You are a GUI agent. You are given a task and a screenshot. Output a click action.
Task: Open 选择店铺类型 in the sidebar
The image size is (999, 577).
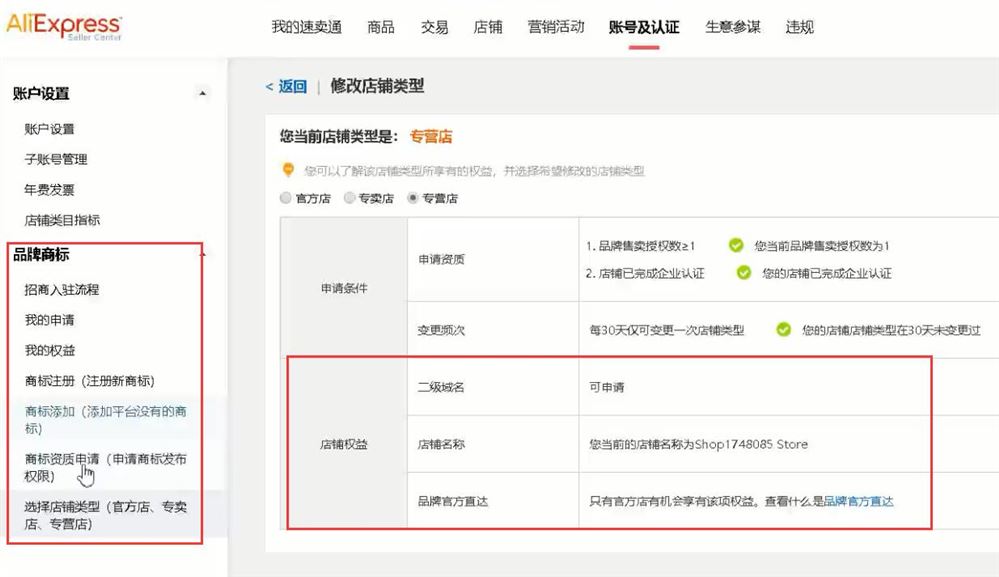(x=105, y=515)
